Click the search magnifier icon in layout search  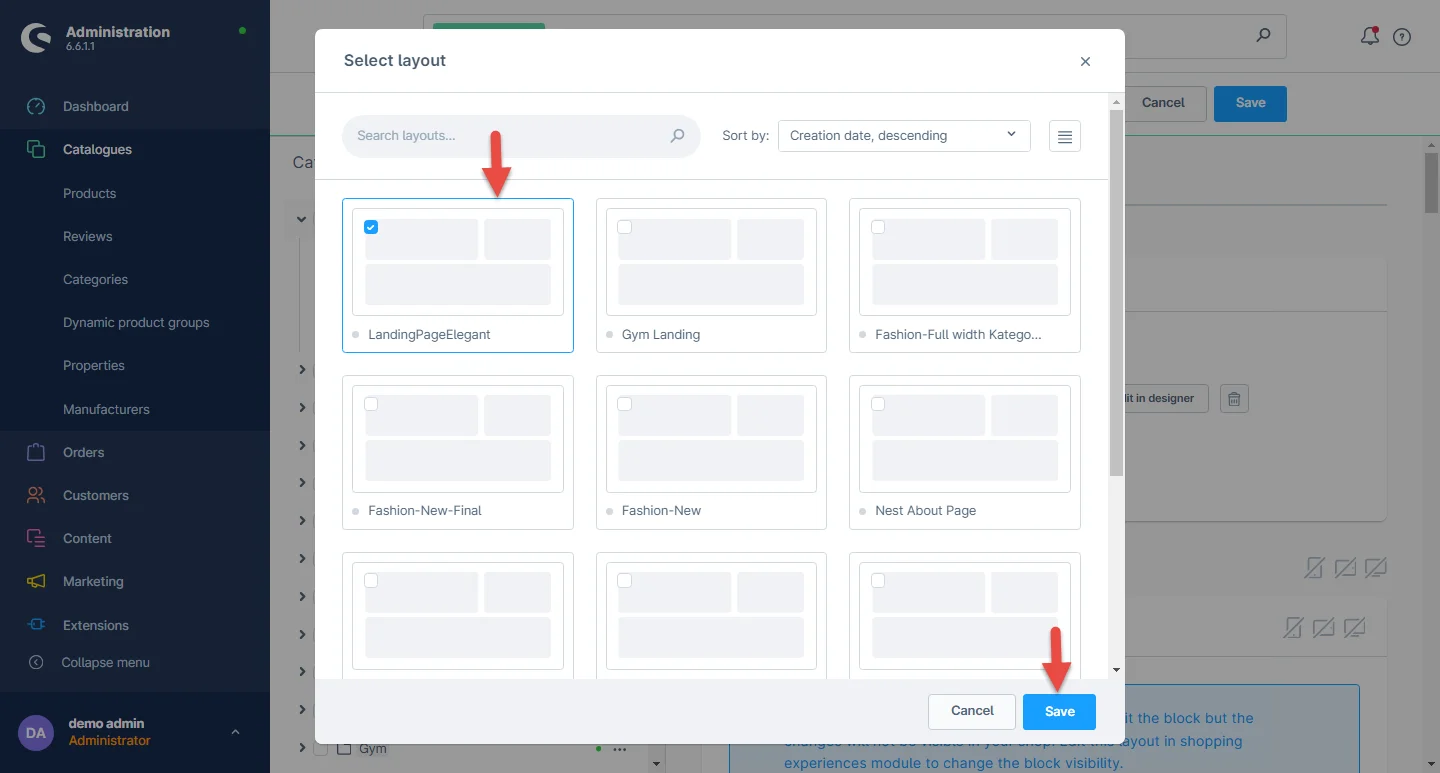677,136
